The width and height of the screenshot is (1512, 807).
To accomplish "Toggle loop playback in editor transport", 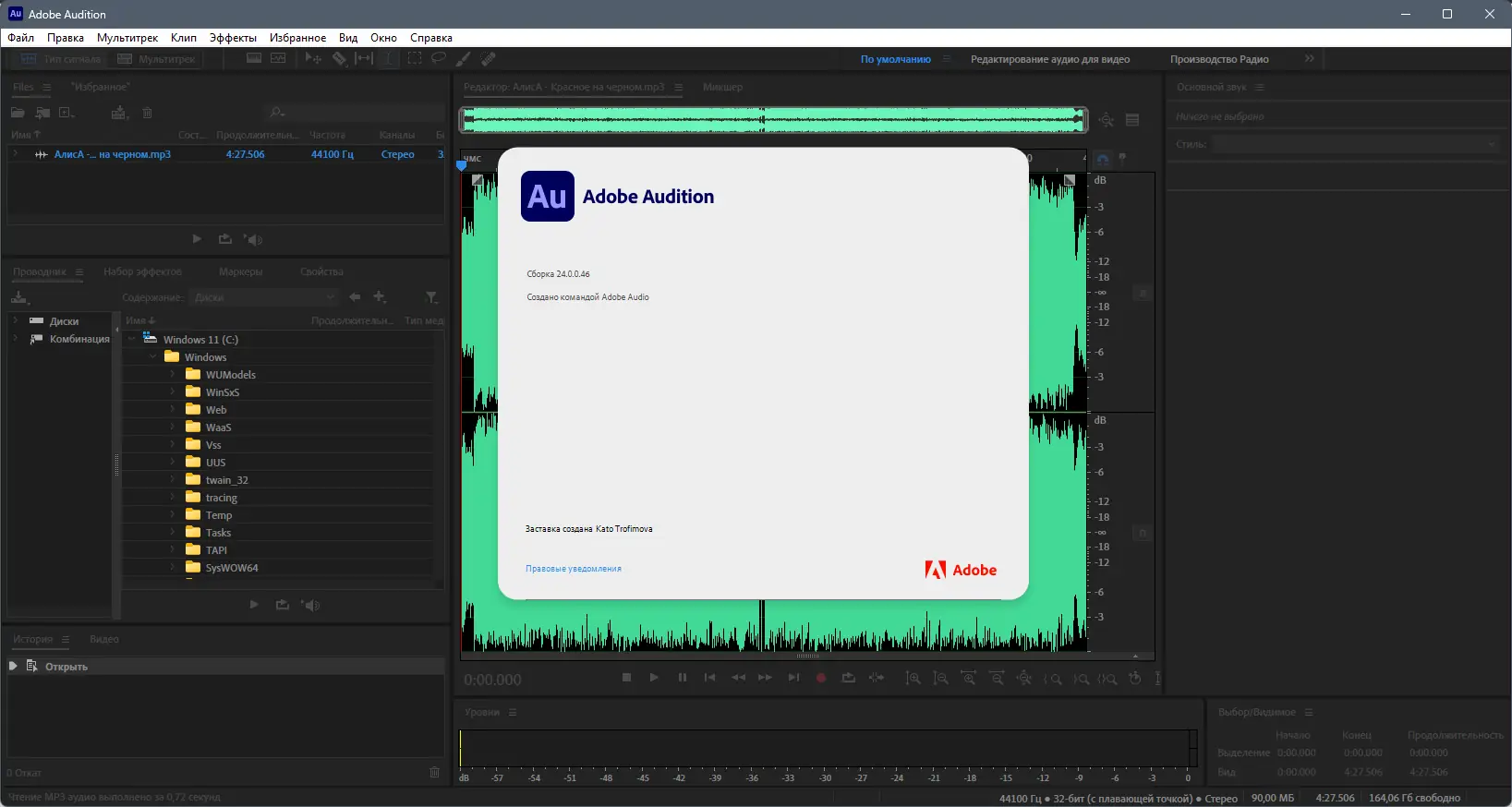I will click(x=848, y=678).
